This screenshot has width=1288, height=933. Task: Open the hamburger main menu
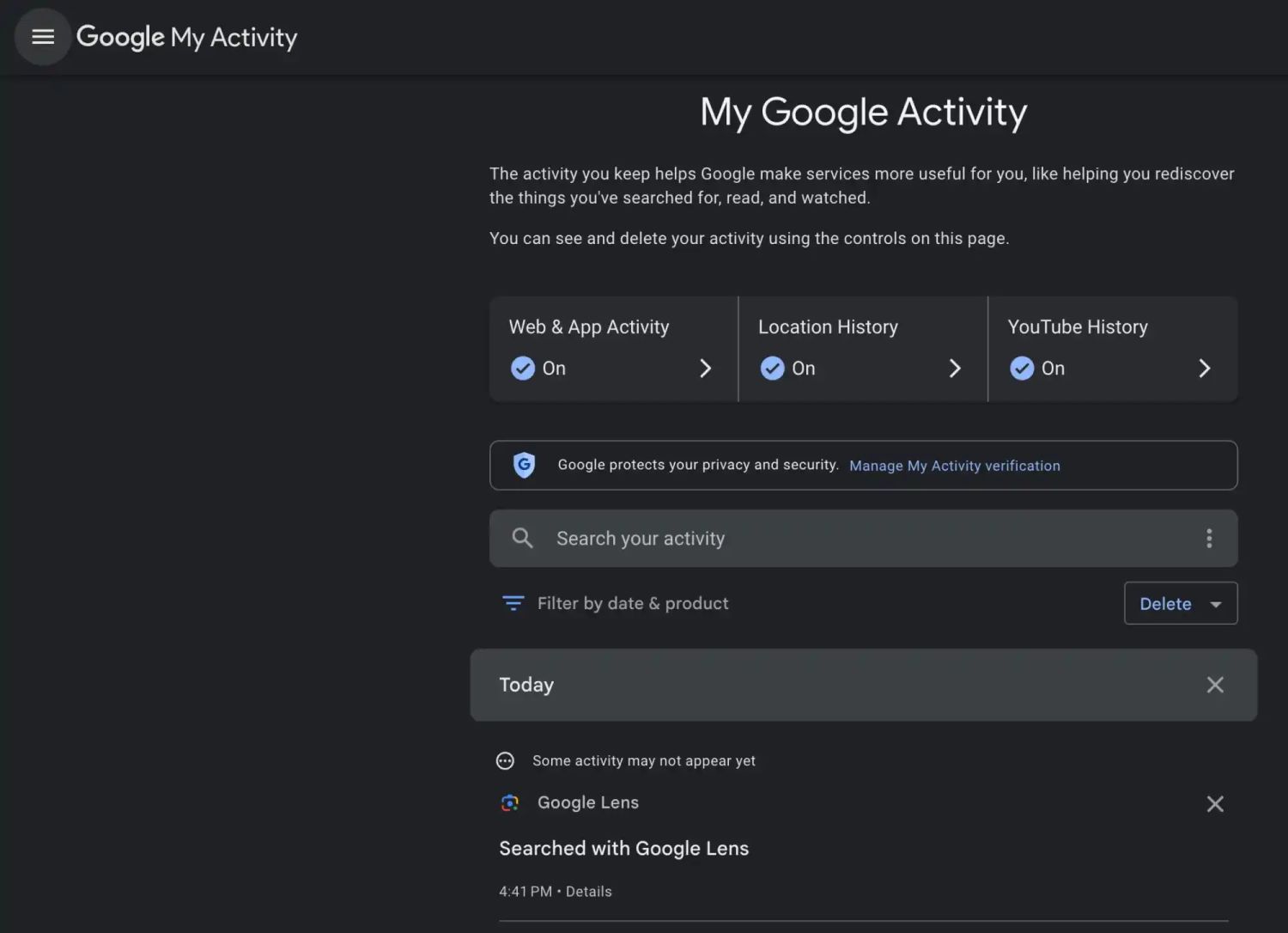(43, 37)
